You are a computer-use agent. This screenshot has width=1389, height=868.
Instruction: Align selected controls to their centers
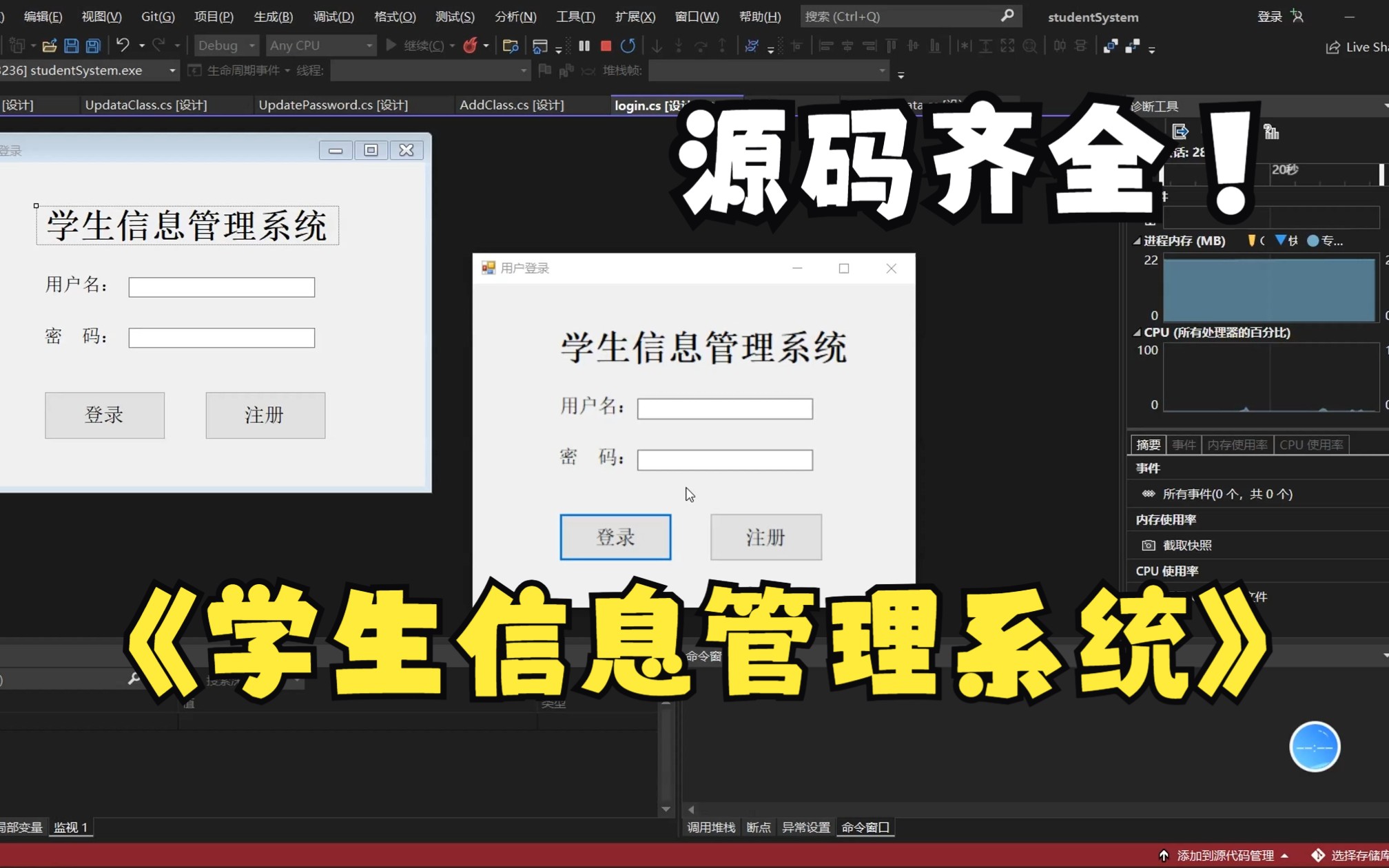click(x=848, y=46)
